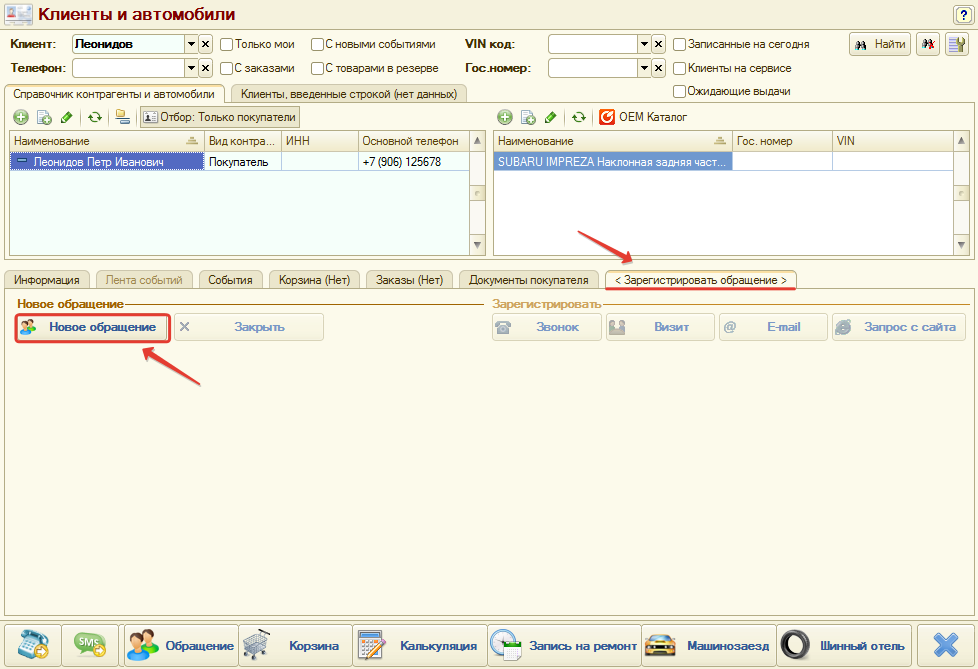Switch to Справочник контрагенты и автомобили tab
The height and width of the screenshot is (669, 978).
tap(114, 94)
